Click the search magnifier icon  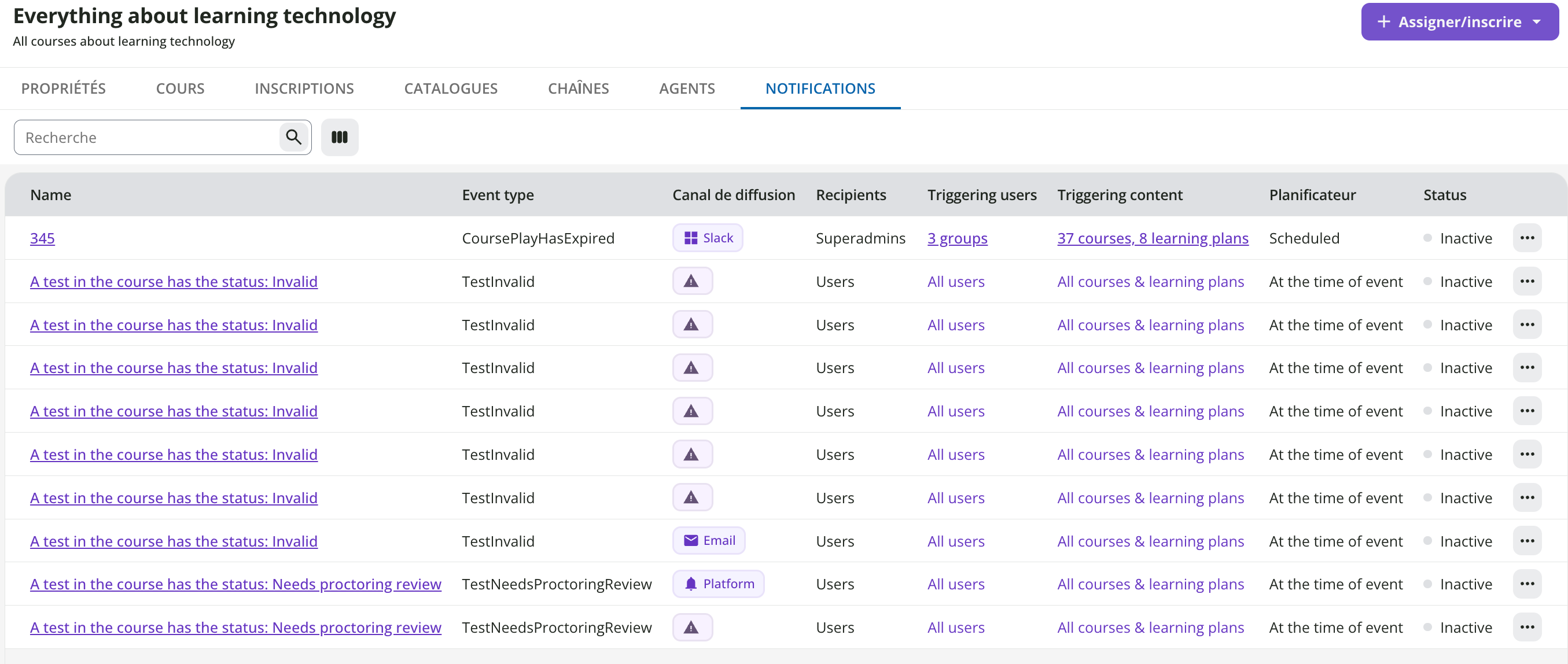293,137
